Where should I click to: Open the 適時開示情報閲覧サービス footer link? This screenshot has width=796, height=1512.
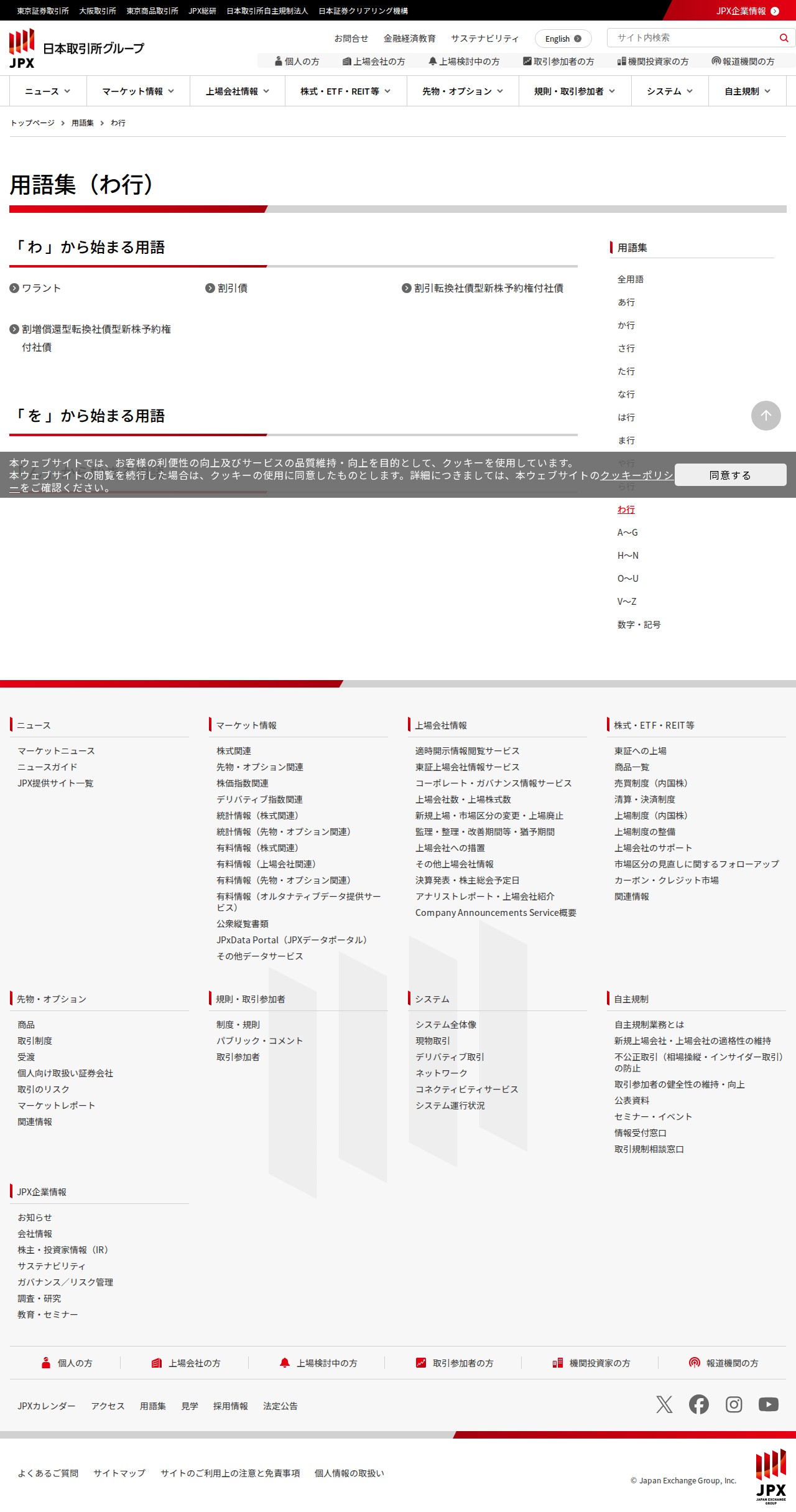coord(468,751)
